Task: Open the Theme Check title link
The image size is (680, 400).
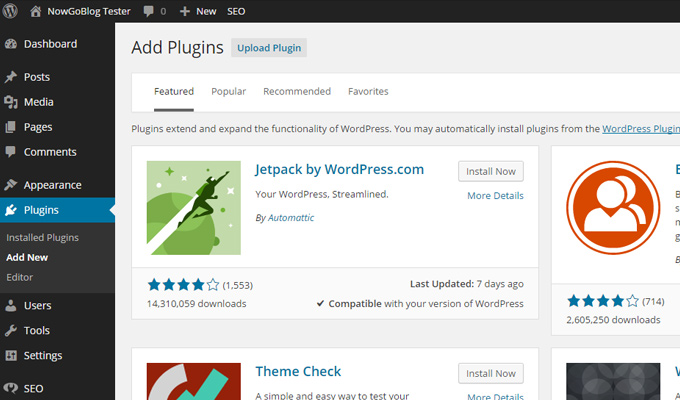Action: coord(298,371)
